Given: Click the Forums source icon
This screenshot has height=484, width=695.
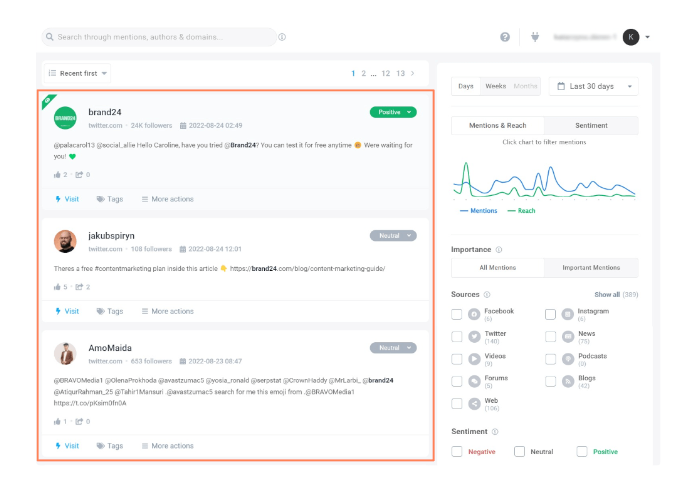Looking at the screenshot, I should tap(474, 381).
